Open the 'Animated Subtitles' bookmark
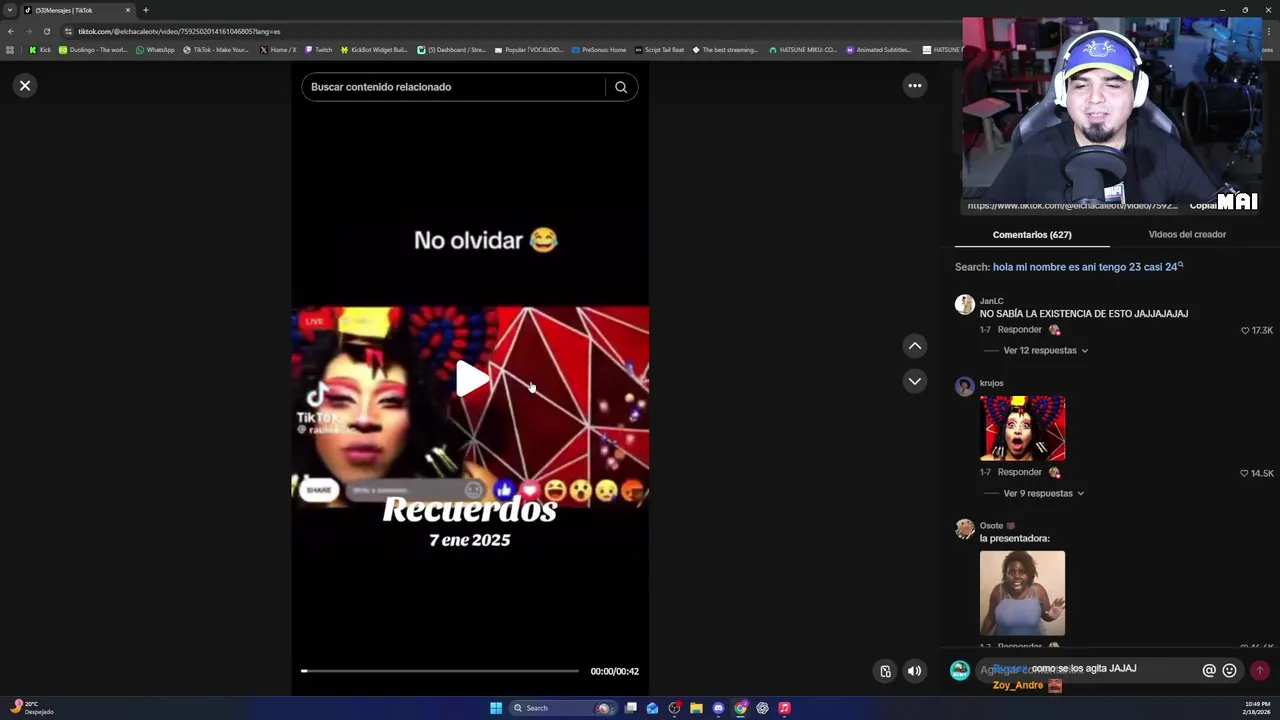The image size is (1280, 720). [879, 49]
